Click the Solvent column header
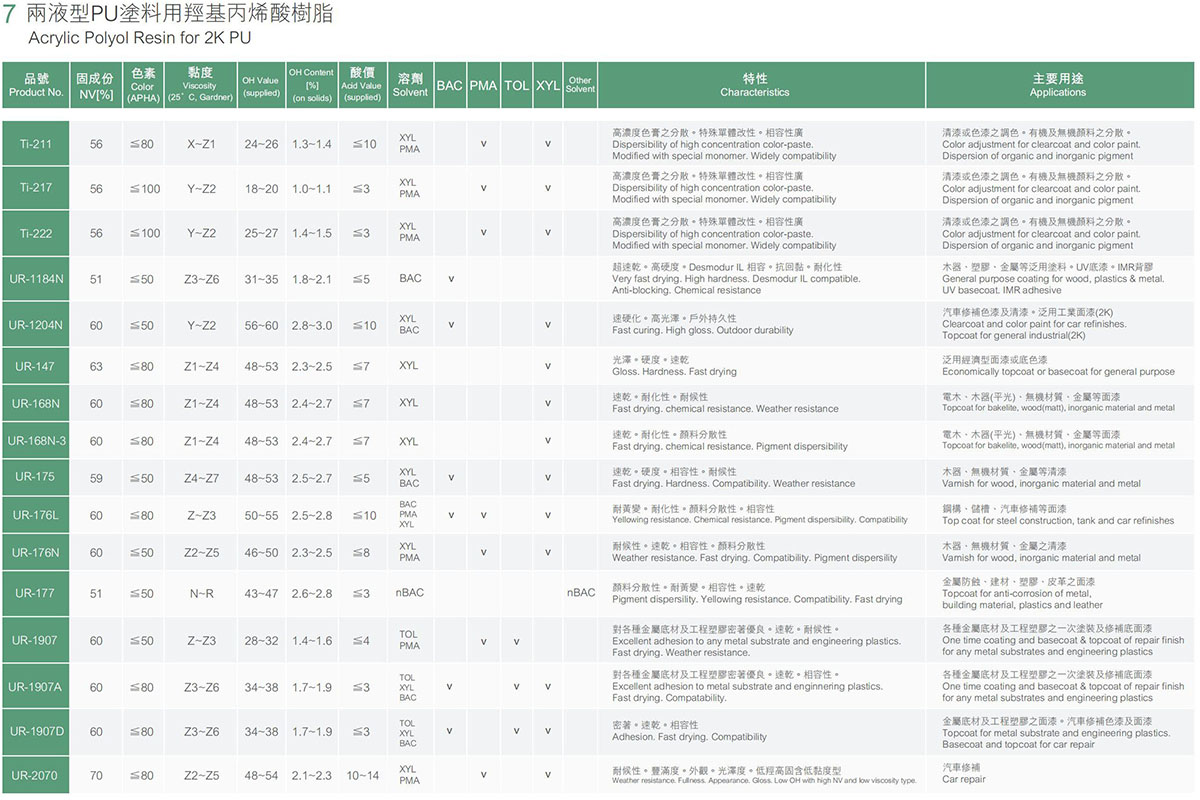Image resolution: width=1200 pixels, height=800 pixels. 410,85
